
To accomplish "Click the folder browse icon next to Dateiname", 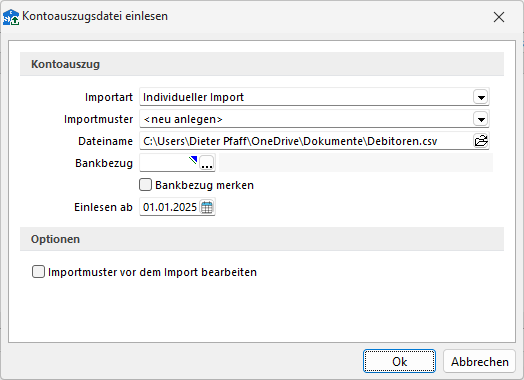I will click(x=481, y=141).
